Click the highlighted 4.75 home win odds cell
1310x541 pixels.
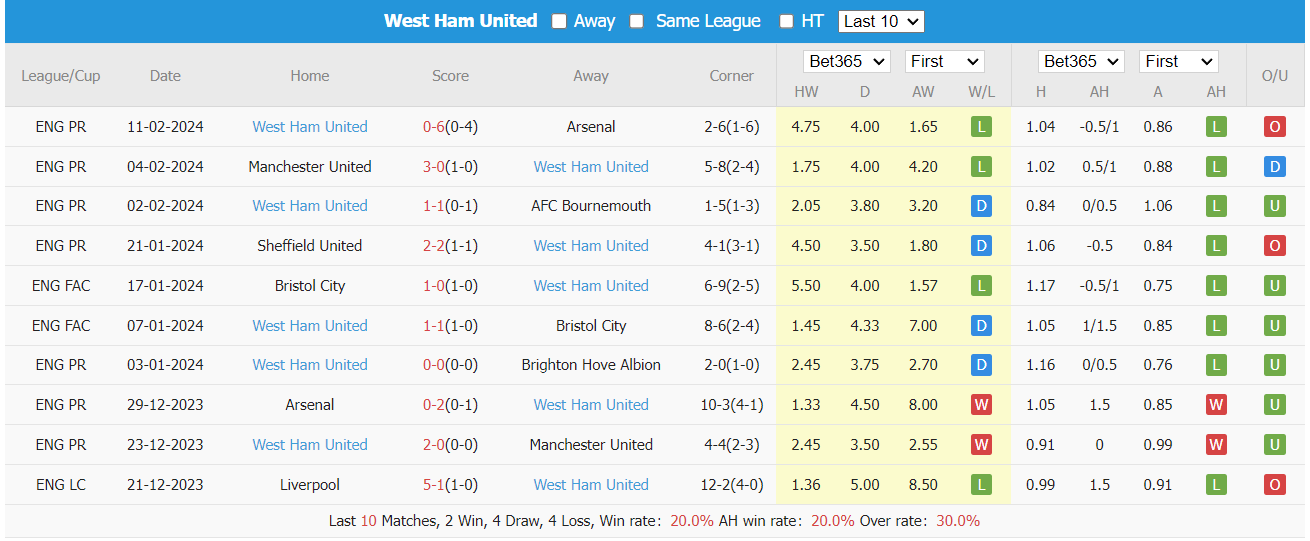pos(806,127)
